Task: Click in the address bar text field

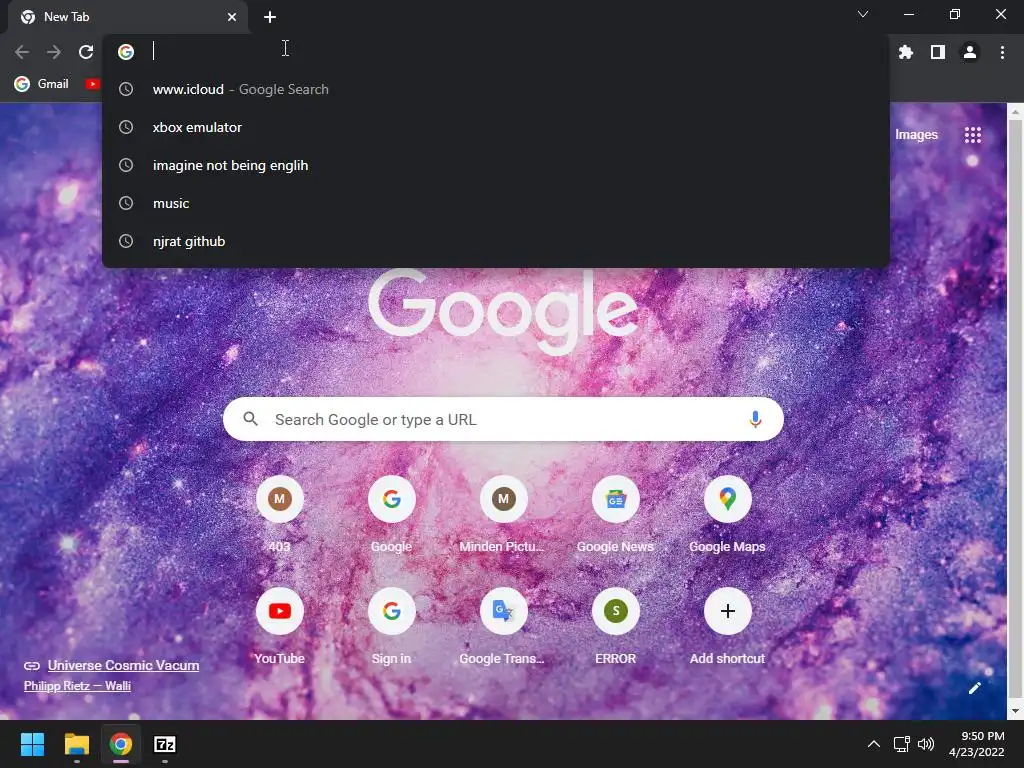Action: (x=516, y=52)
